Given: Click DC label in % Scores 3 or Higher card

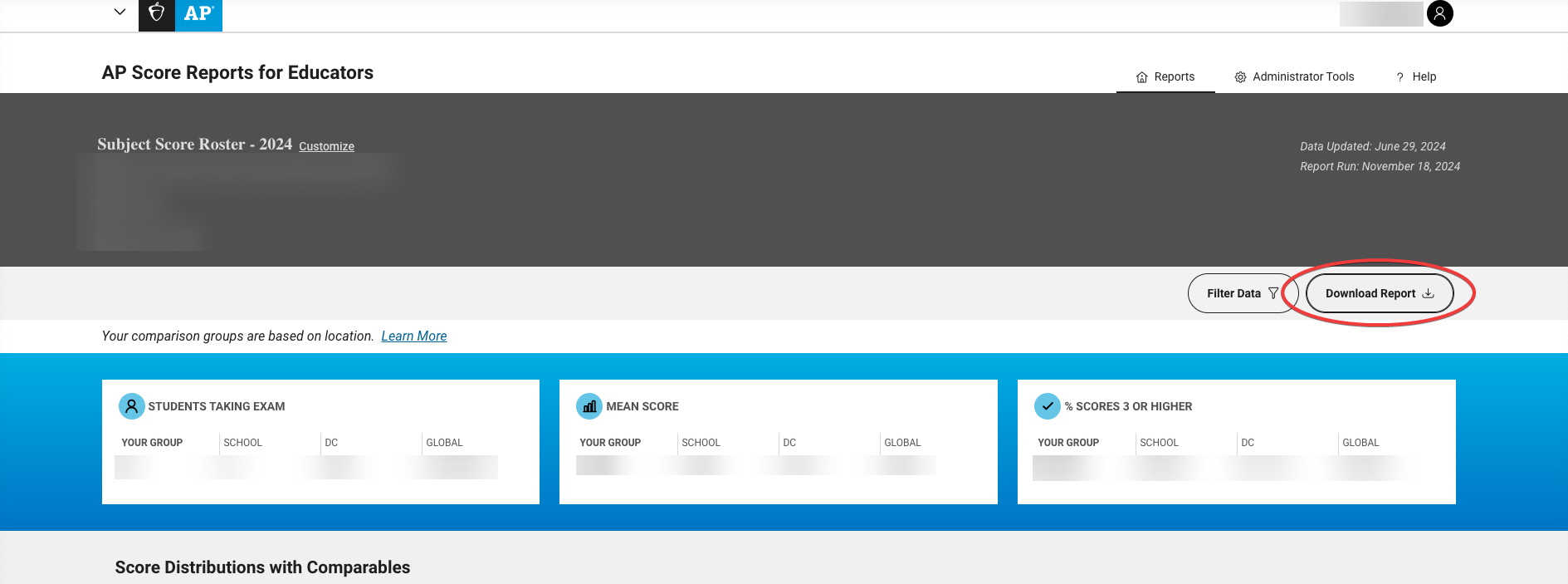Looking at the screenshot, I should 1248,443.
